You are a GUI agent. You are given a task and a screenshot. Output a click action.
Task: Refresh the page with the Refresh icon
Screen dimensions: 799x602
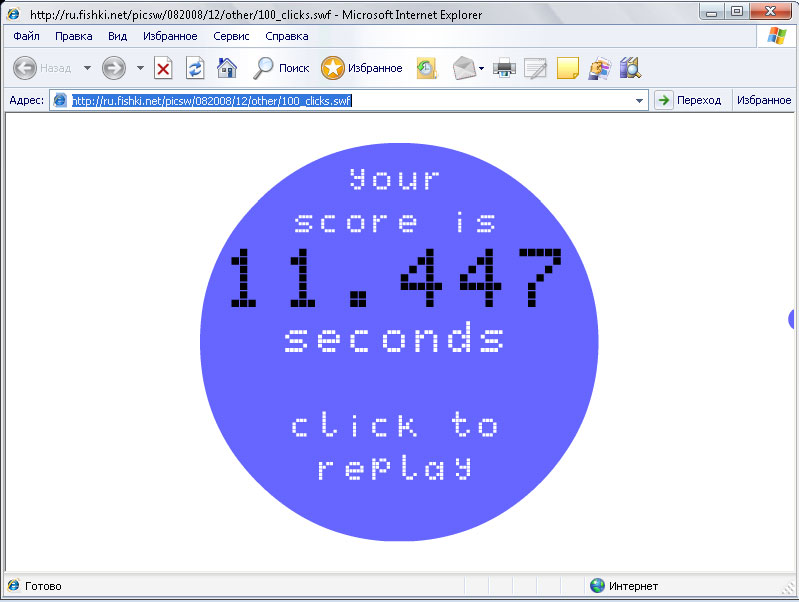[x=195, y=68]
